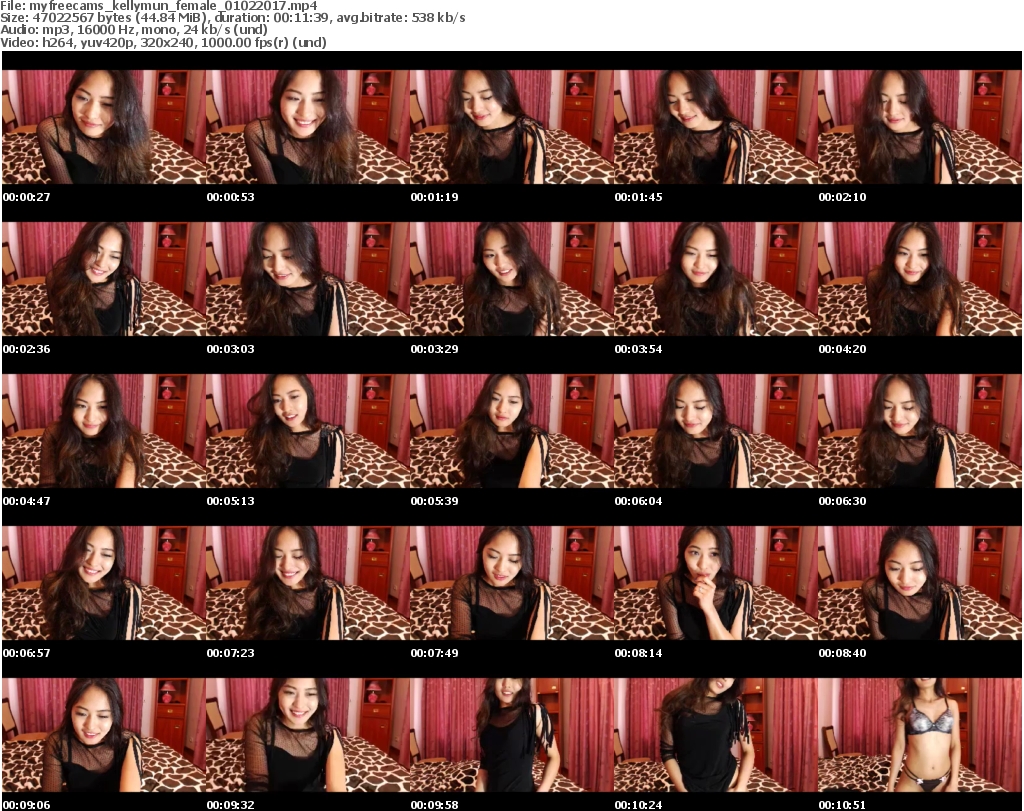The width and height of the screenshot is (1024, 811).
Task: Click the 00:03:03 timestamp text
Action: coord(231,349)
